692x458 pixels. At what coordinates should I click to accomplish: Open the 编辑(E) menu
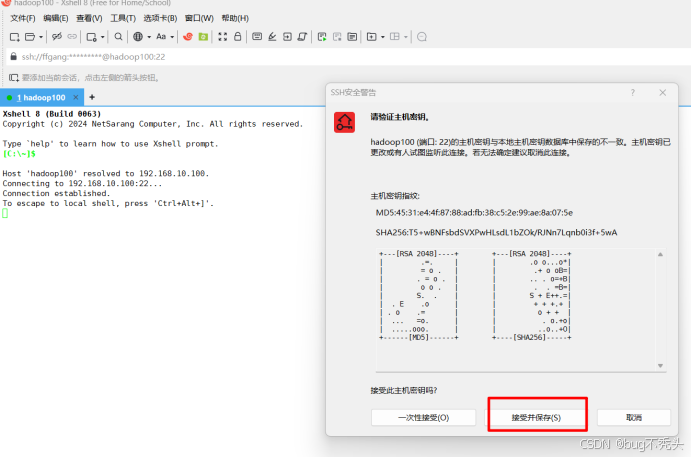(x=56, y=18)
